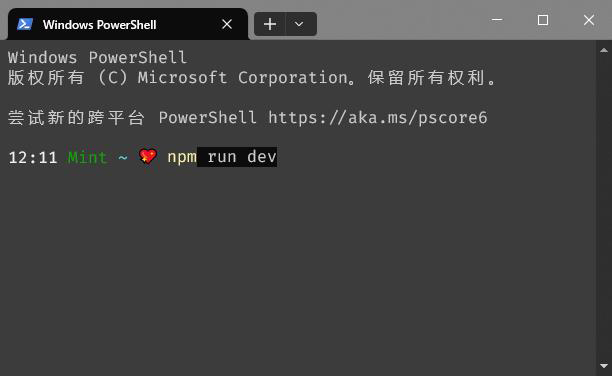612x376 pixels.
Task: Click the empty terminal area below the prompt
Action: (x=299, y=269)
